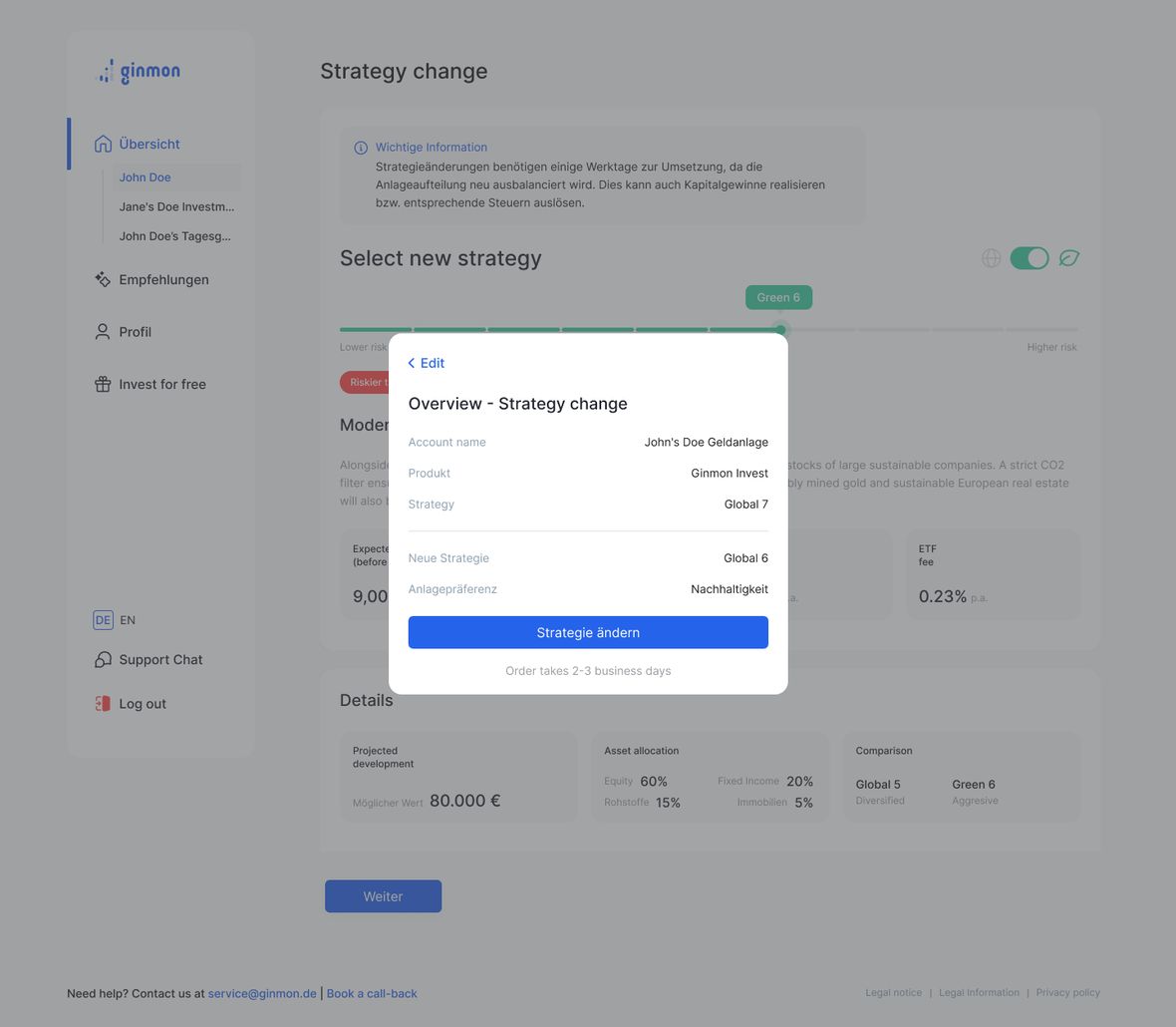This screenshot has width=1176, height=1027.
Task: Click the first green risk slider segment
Action: 375,329
